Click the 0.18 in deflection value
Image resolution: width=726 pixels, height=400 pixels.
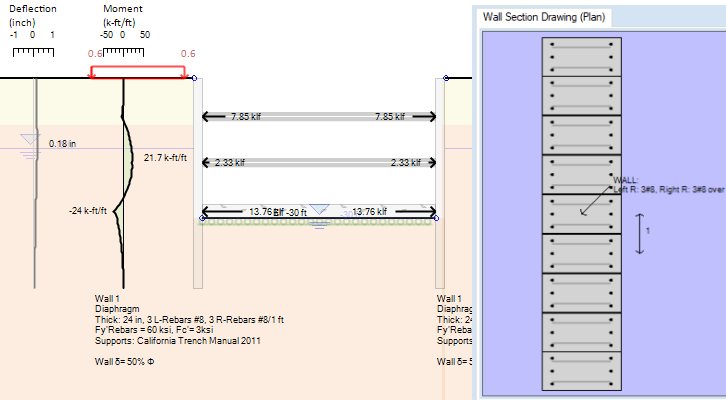tap(63, 144)
